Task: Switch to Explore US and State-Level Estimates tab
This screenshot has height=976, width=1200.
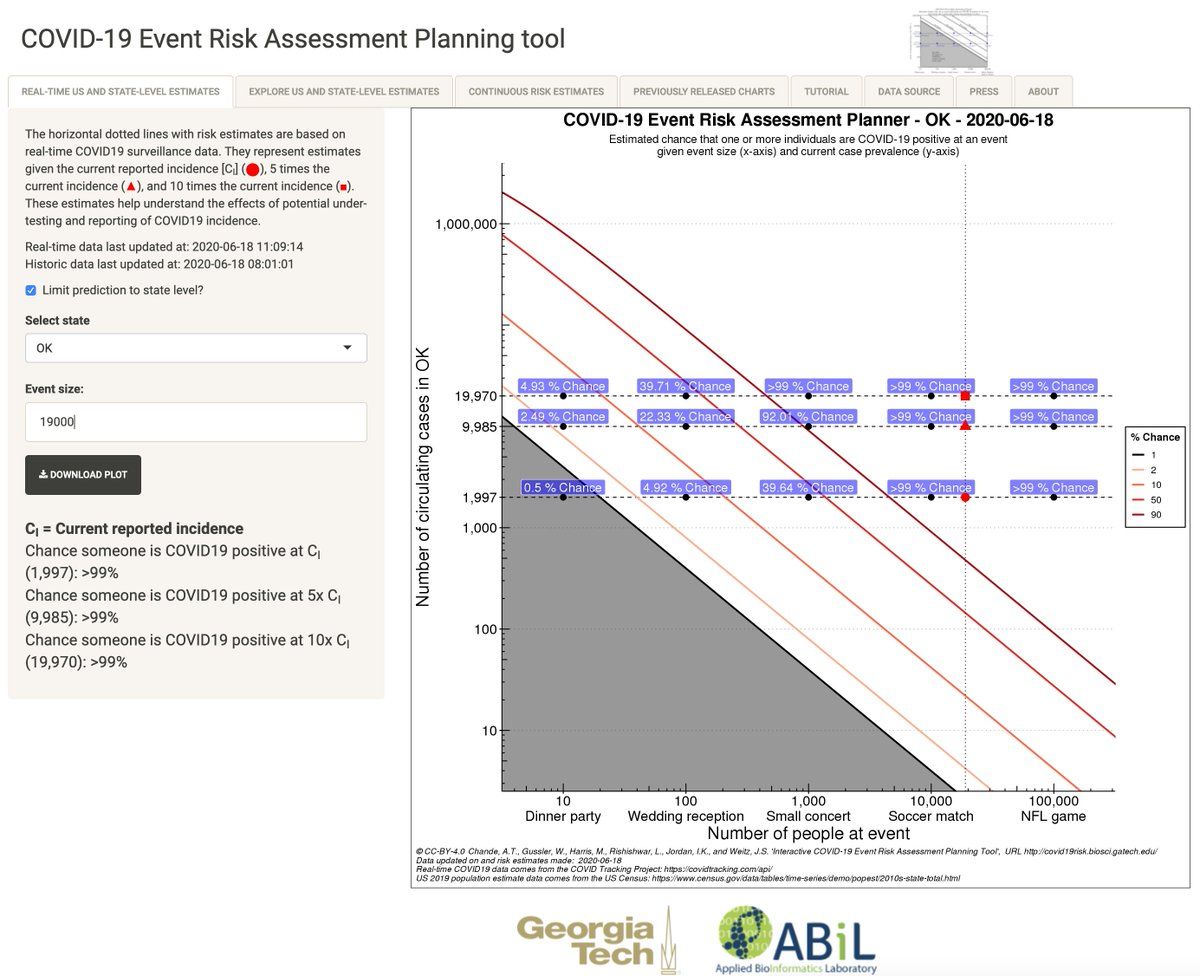Action: [x=344, y=91]
